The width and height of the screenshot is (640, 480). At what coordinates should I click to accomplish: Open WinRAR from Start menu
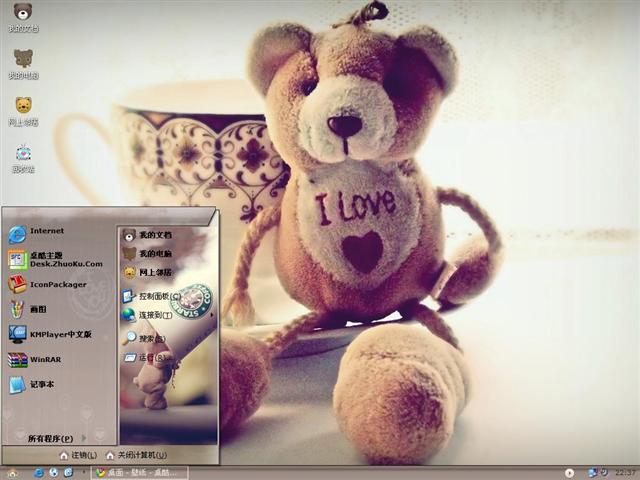(35, 360)
